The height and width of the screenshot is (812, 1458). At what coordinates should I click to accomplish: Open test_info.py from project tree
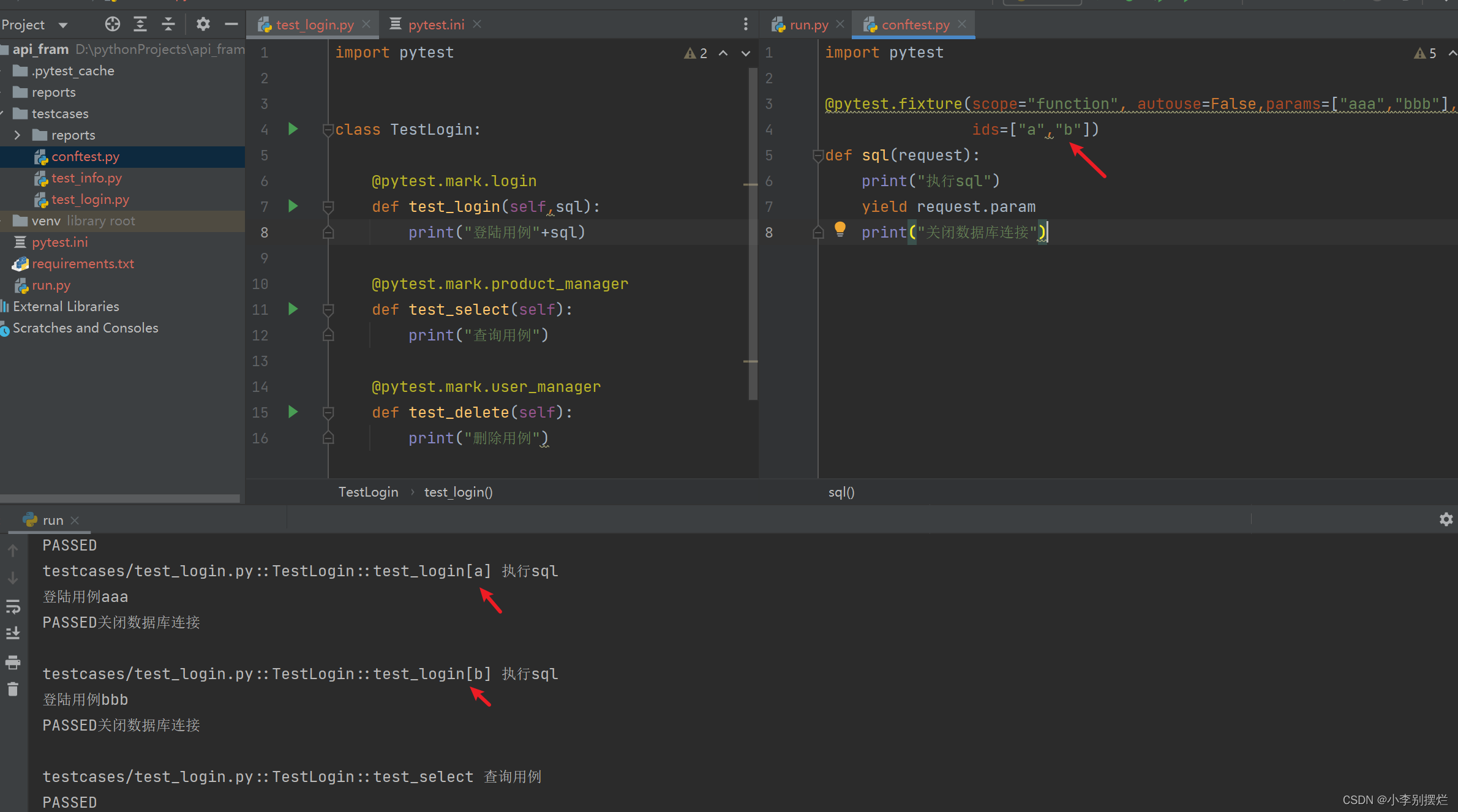point(86,178)
